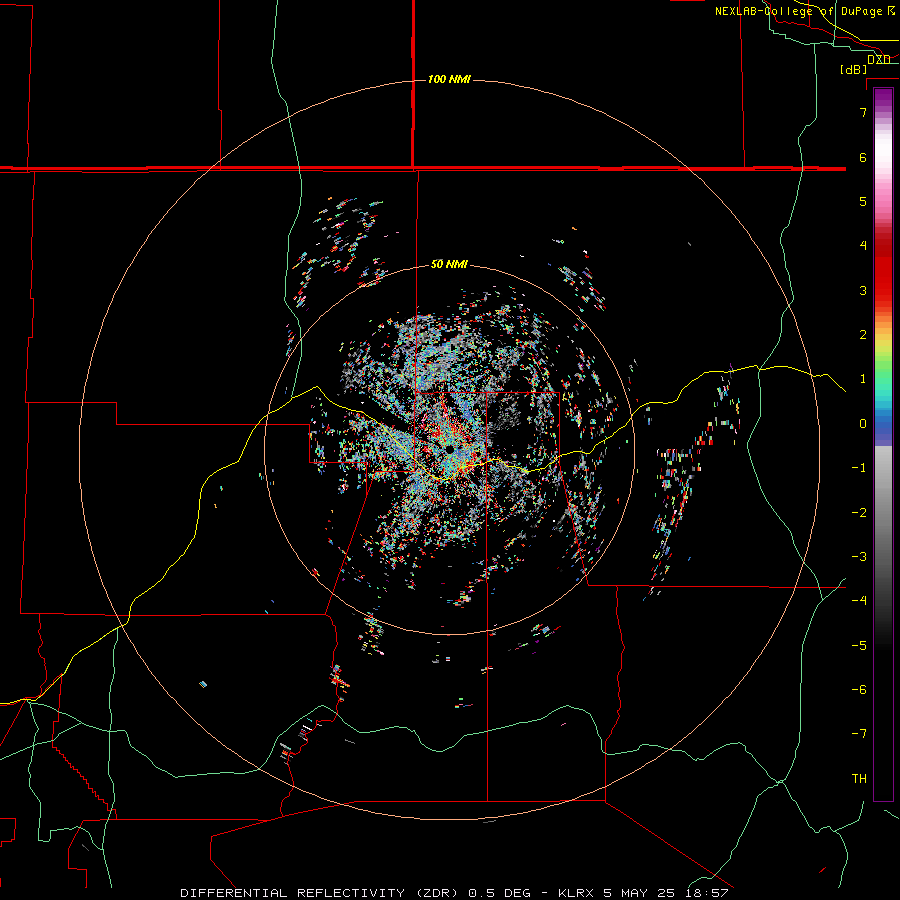
Task: Click the -7 value on the color scale
Action: click(859, 734)
